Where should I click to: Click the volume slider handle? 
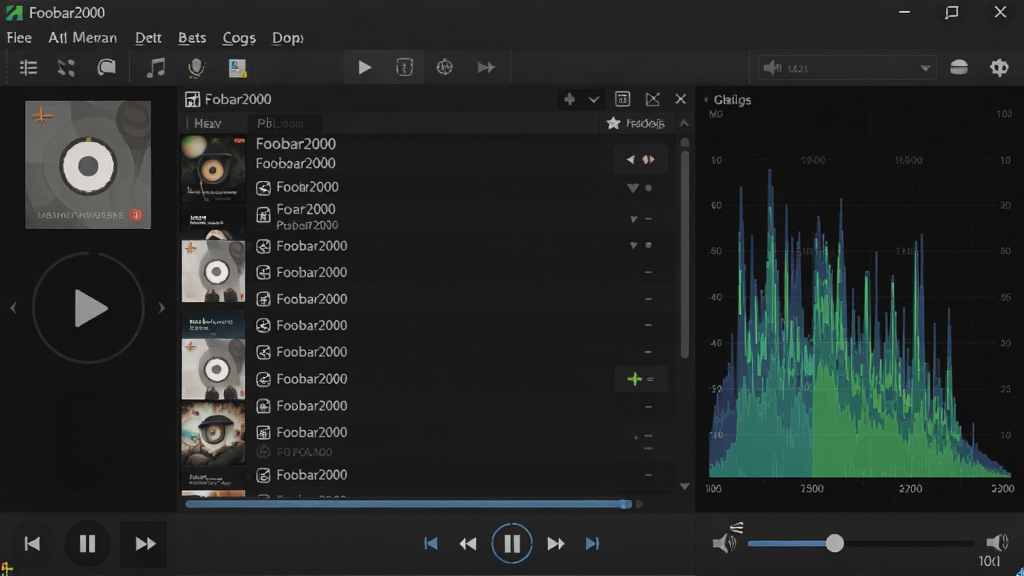point(834,543)
